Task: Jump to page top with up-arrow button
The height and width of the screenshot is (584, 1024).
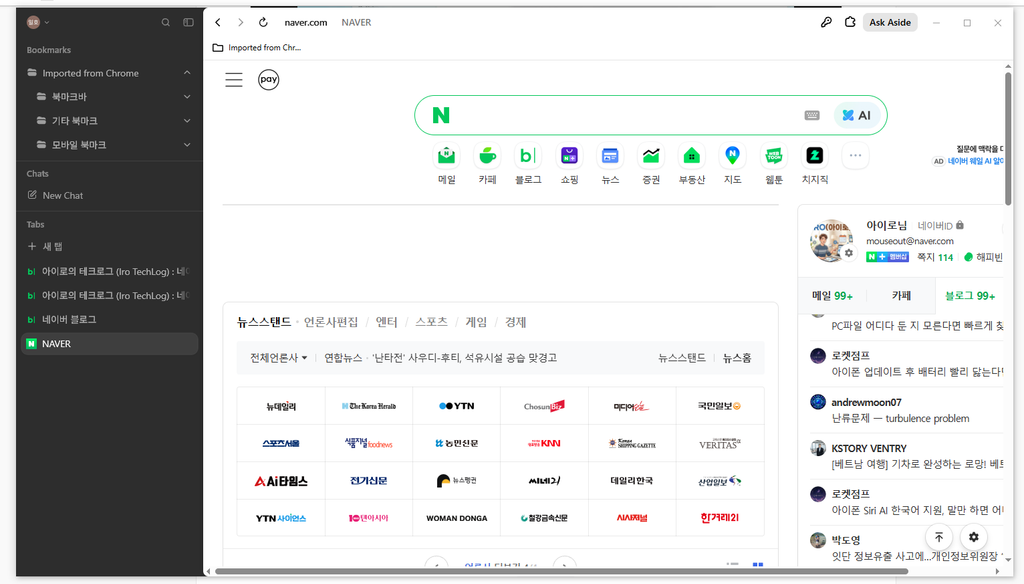Action: pos(938,537)
